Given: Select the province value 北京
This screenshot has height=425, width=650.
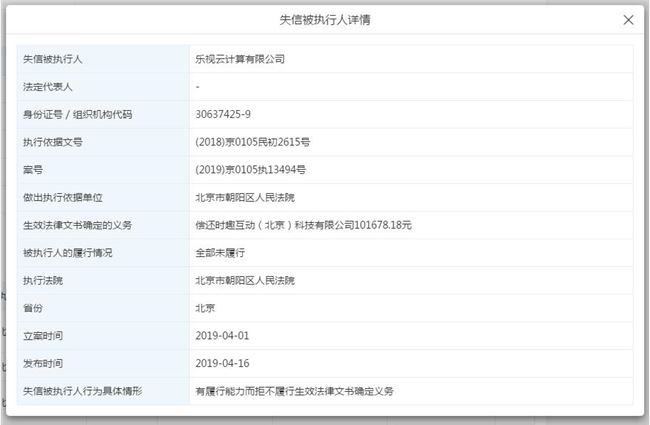Looking at the screenshot, I should point(205,308).
